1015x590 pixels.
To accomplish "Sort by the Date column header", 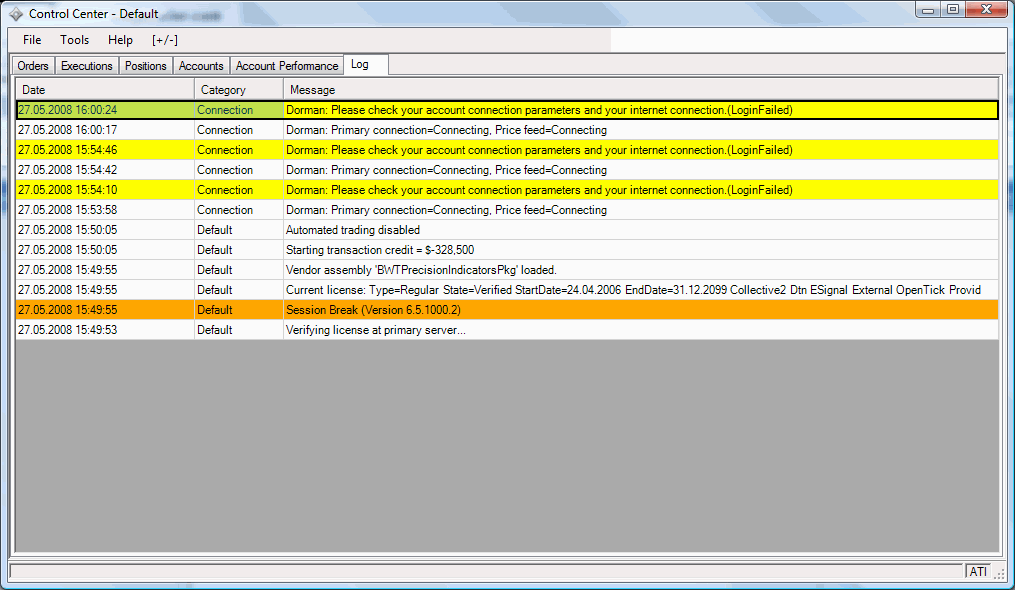I will pyautogui.click(x=105, y=89).
